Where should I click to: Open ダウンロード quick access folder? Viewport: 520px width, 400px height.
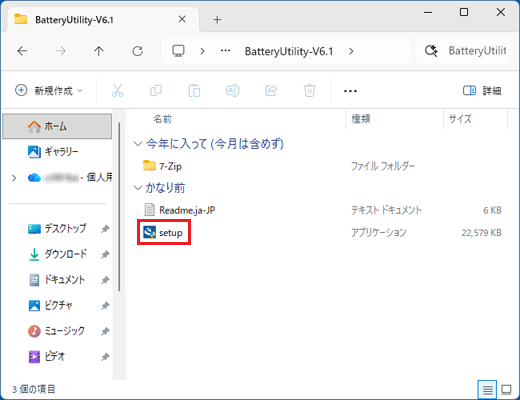(x=57, y=254)
